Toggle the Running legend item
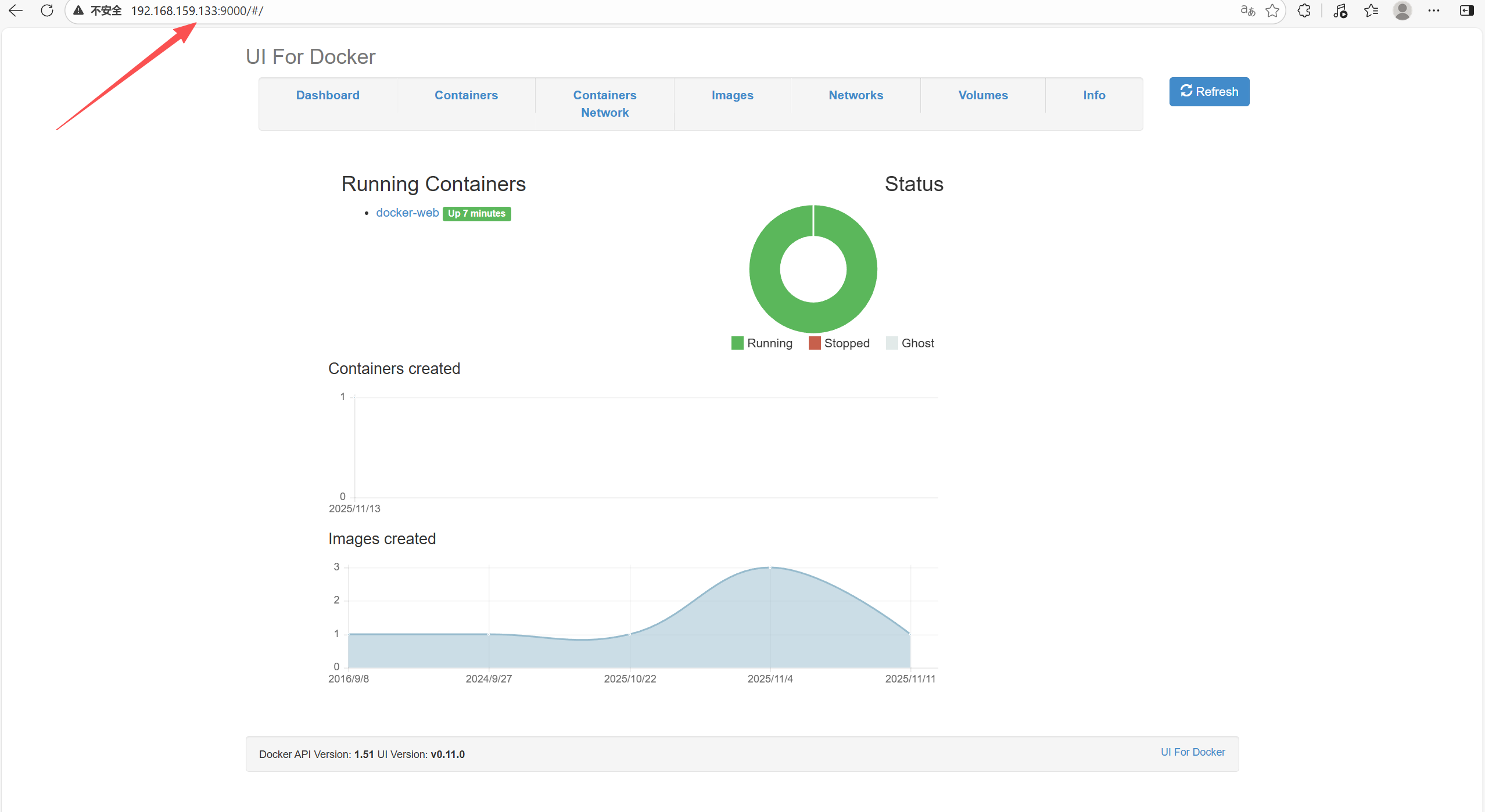This screenshot has height=812, width=1485. coord(762,343)
